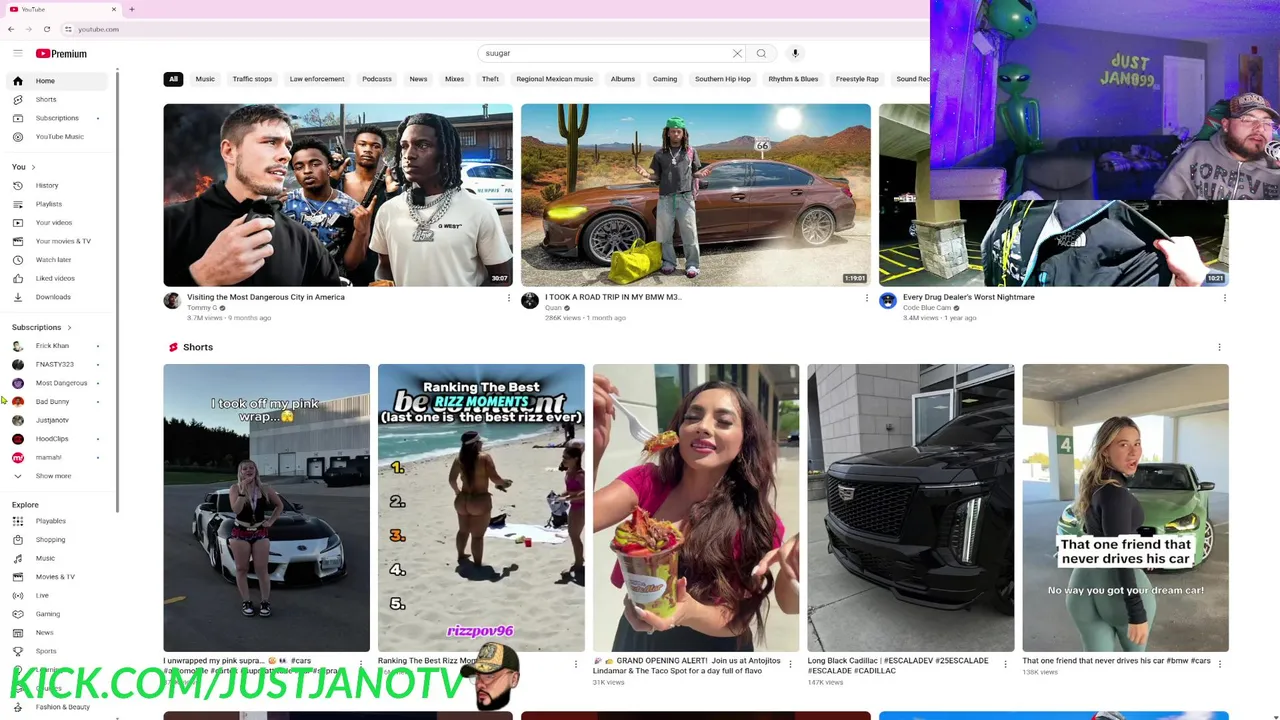This screenshot has height=720, width=1280.
Task: Open Code Blue Cam channel avatar
Action: [888, 301]
